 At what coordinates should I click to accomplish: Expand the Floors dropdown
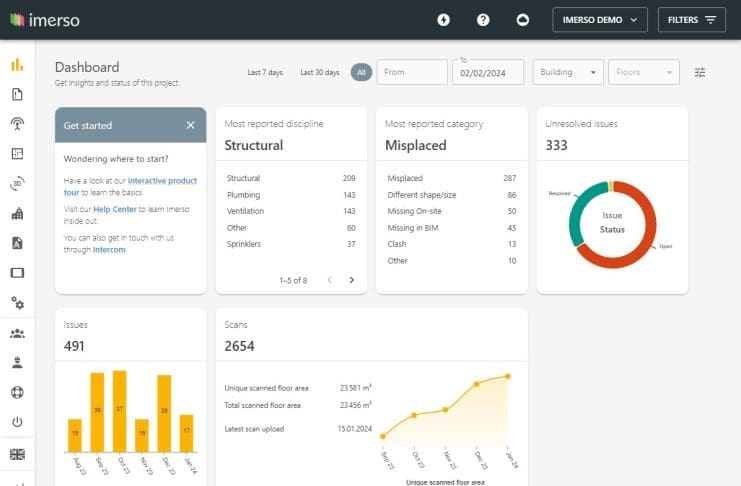click(x=643, y=72)
